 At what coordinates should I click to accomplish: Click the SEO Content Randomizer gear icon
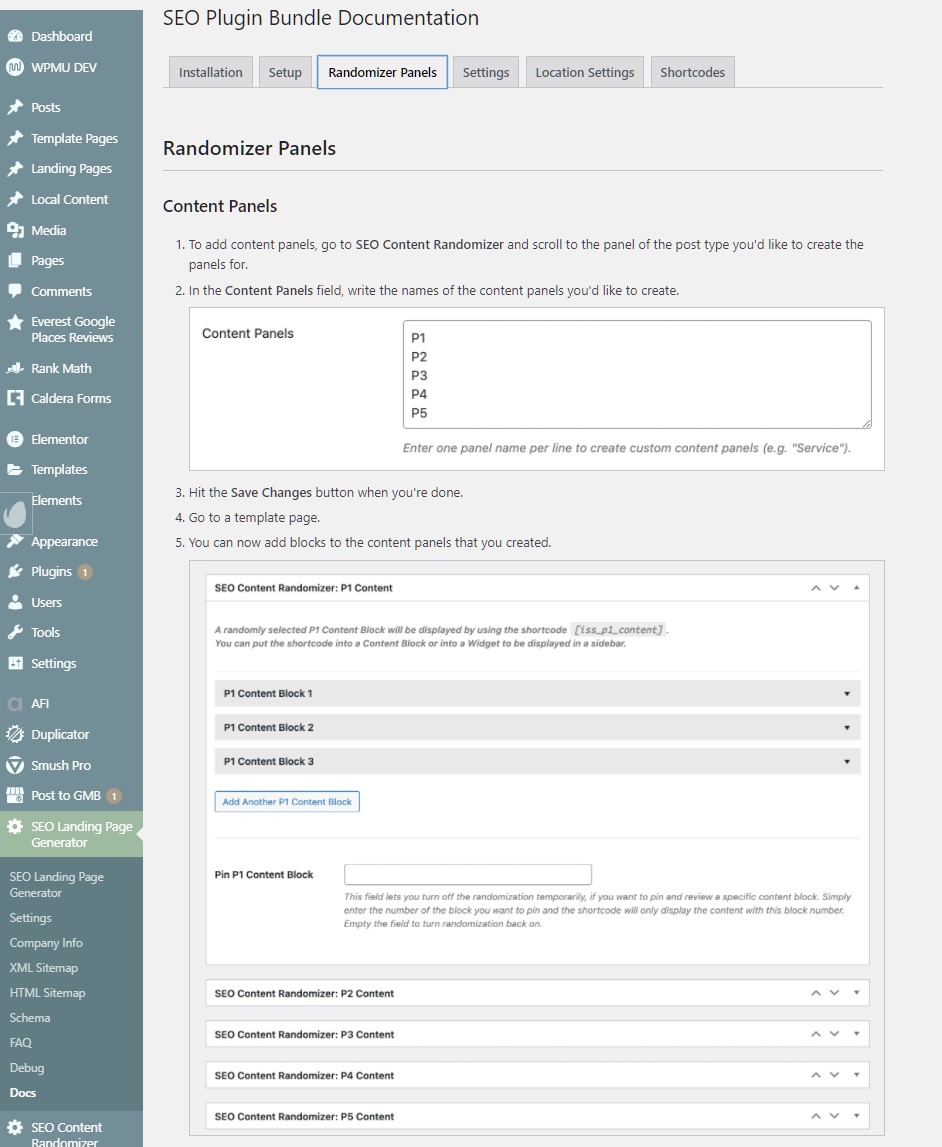coord(15,1127)
